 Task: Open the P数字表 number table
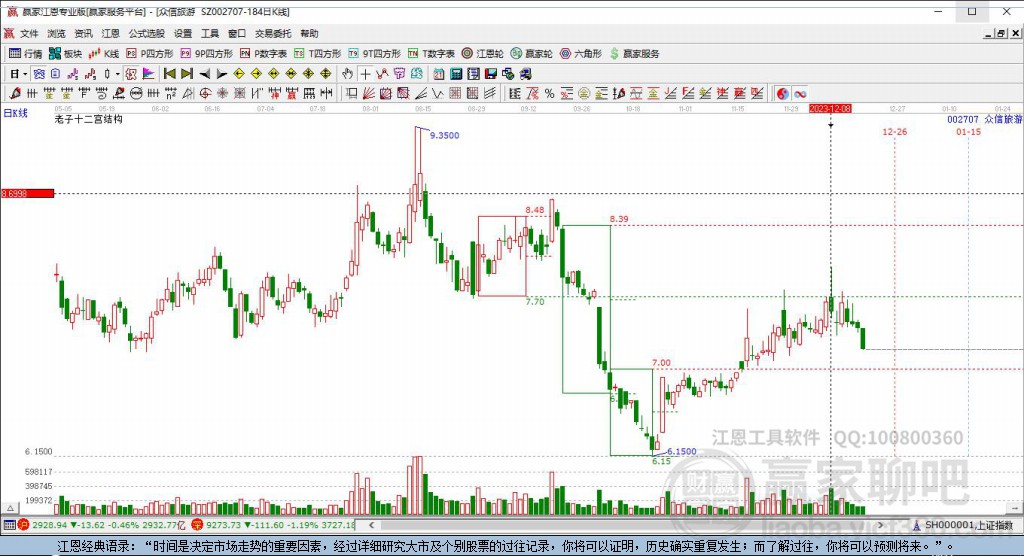(x=263, y=54)
